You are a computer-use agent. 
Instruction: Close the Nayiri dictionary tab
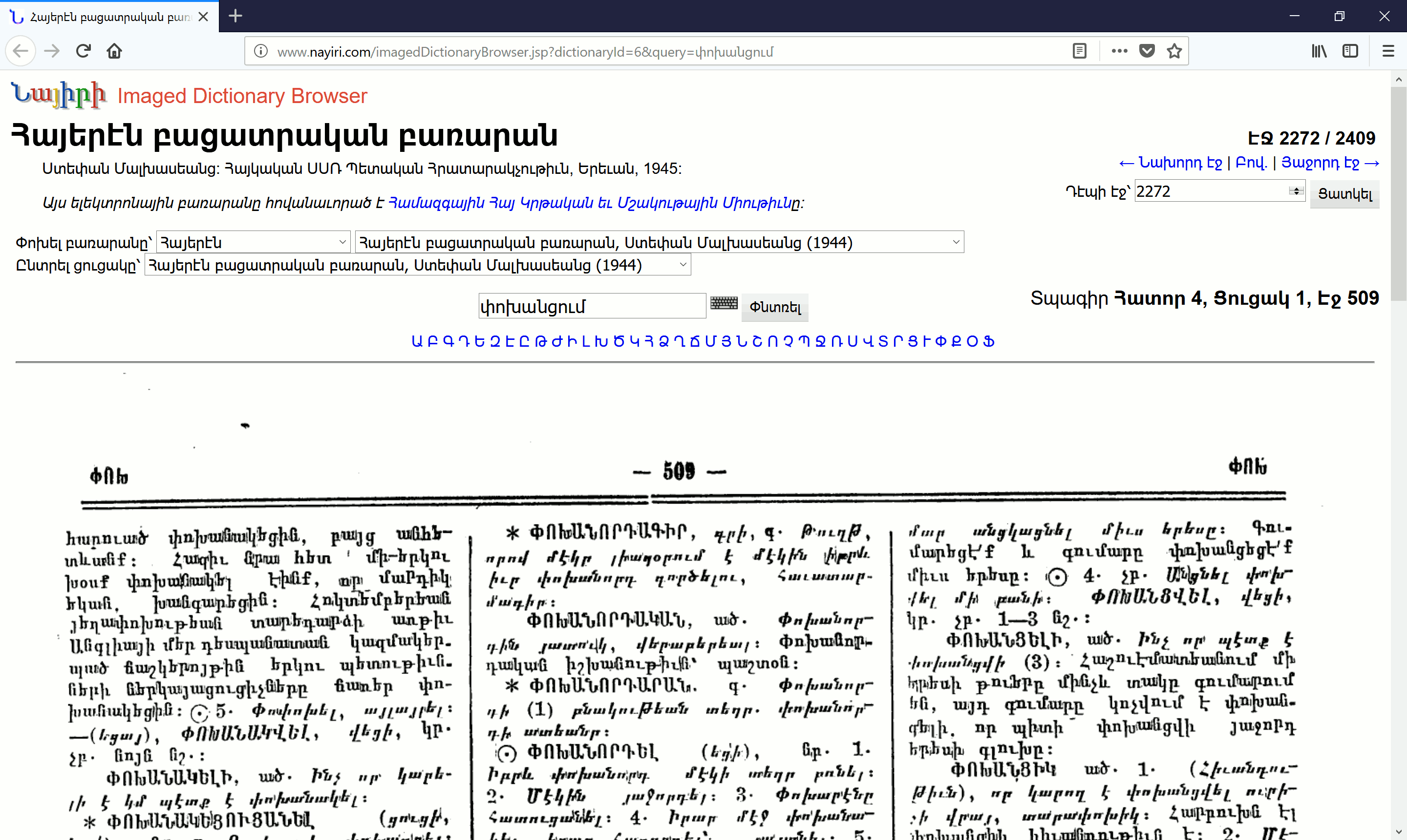(x=203, y=17)
